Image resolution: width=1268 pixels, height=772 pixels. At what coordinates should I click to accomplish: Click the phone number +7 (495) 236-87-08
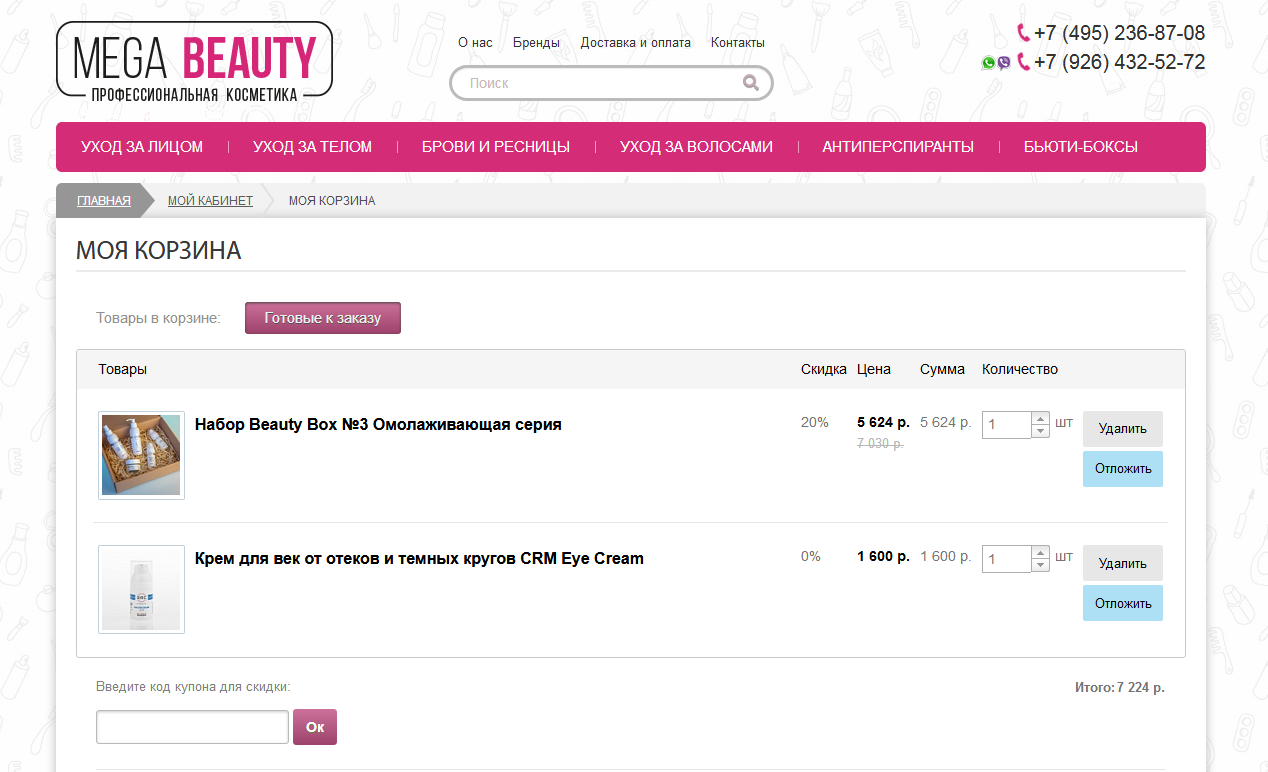[x=1119, y=33]
